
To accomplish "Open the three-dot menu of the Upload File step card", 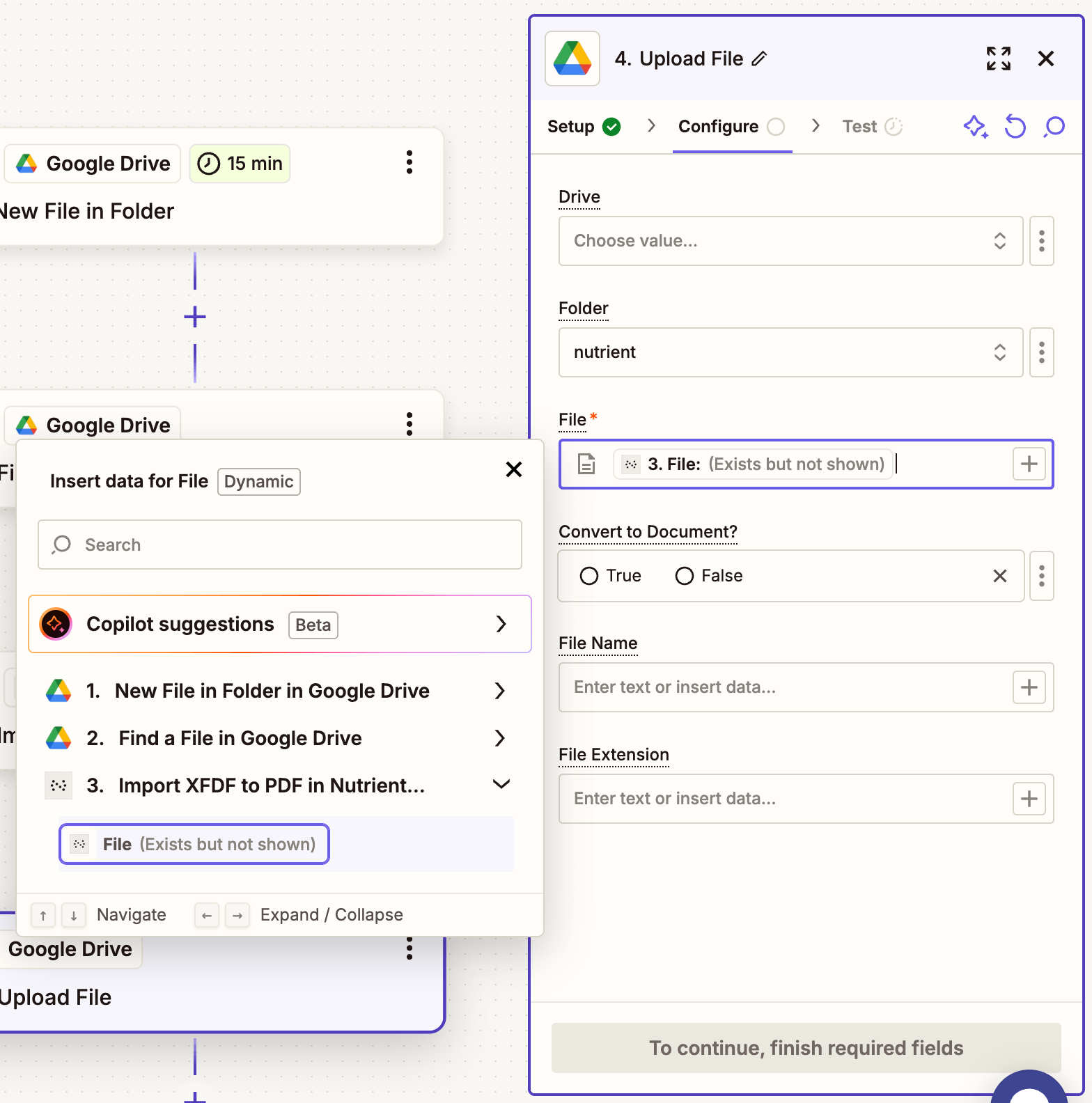I will point(409,948).
